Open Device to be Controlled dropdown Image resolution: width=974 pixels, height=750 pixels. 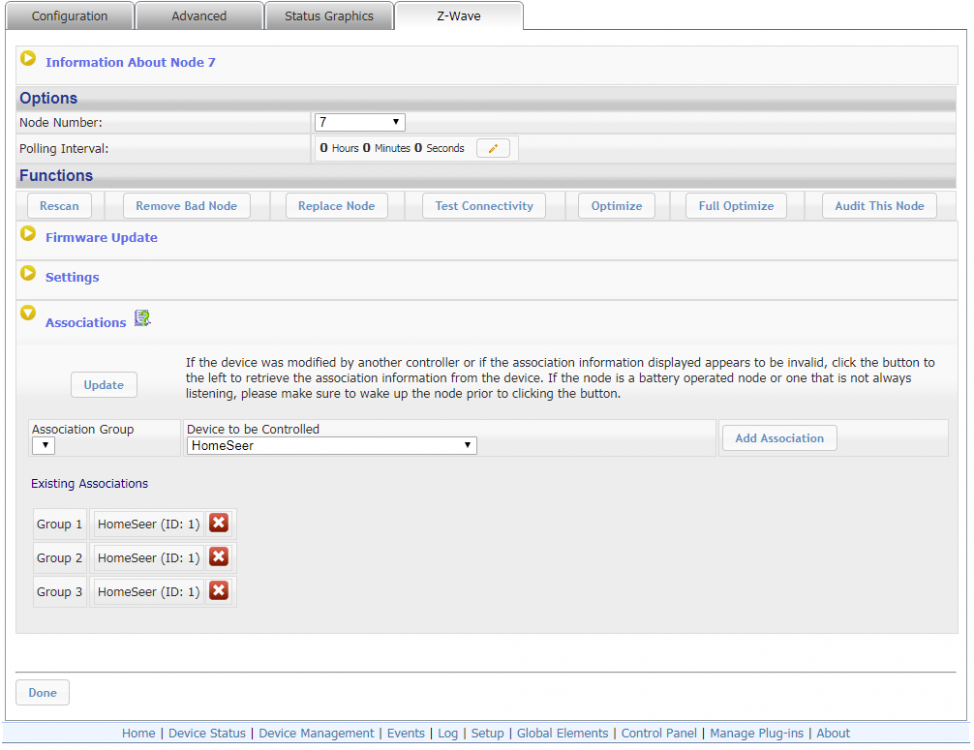(x=331, y=446)
